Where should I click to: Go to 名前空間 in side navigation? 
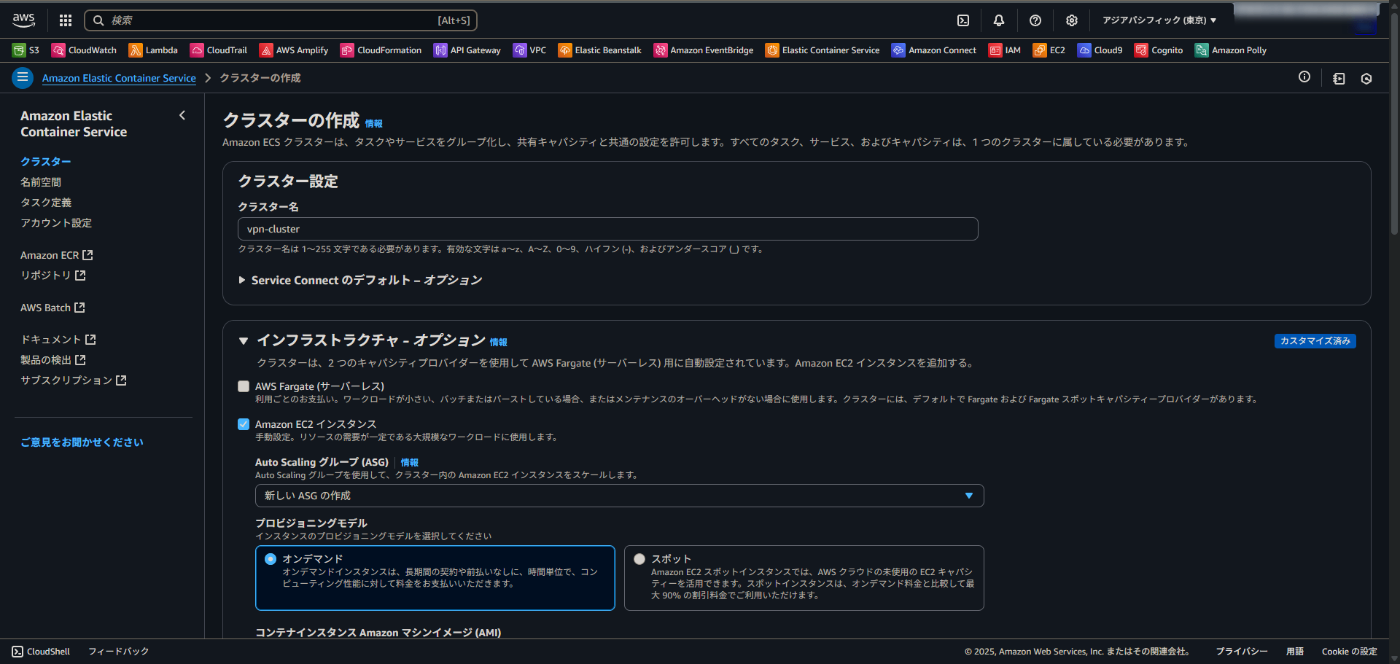coord(40,182)
